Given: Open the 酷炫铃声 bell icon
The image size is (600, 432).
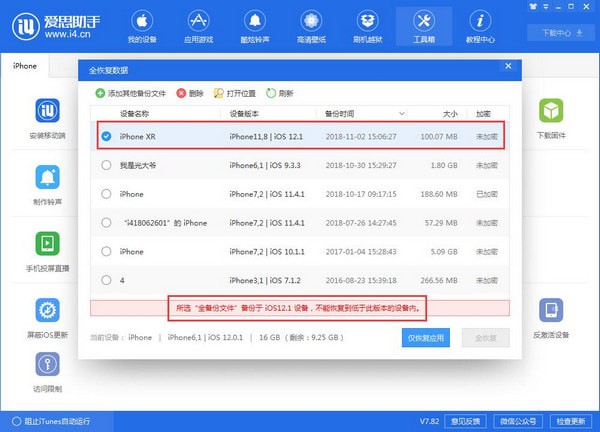Looking at the screenshot, I should pos(255,21).
